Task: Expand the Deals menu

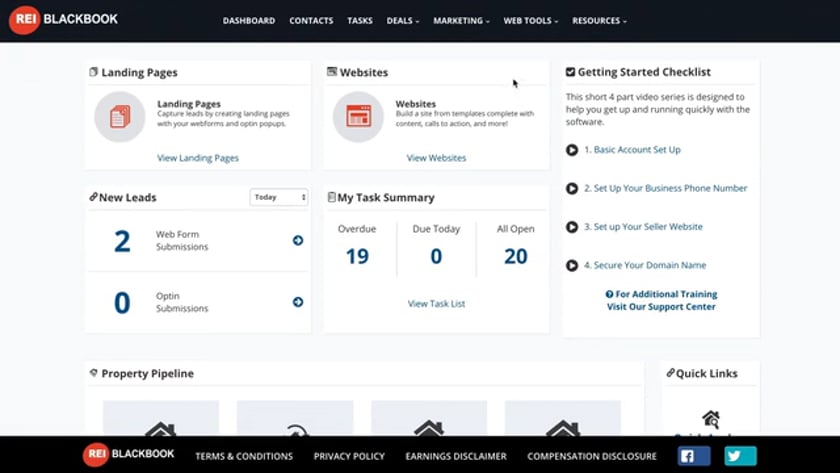Action: click(403, 21)
